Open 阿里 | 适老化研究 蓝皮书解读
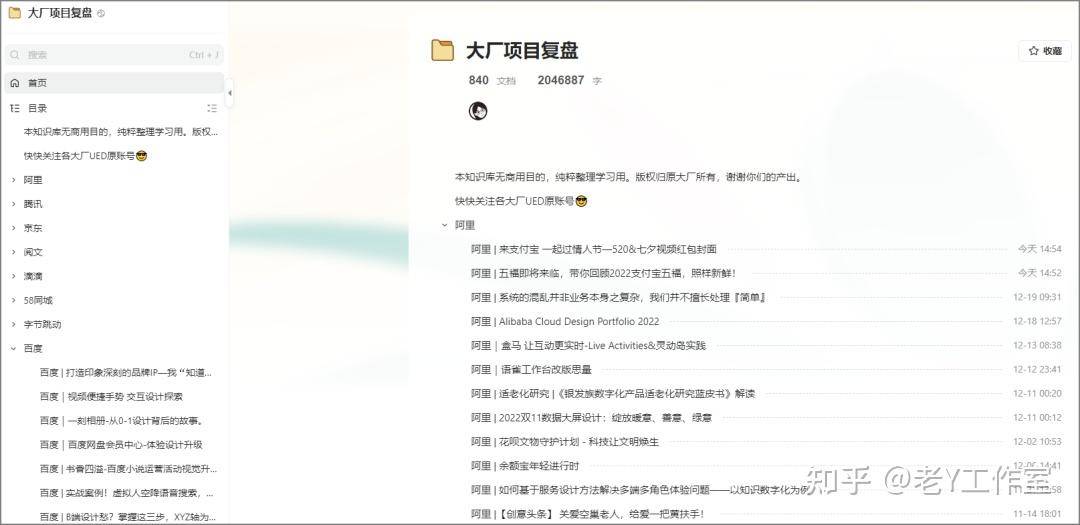 tap(613, 393)
